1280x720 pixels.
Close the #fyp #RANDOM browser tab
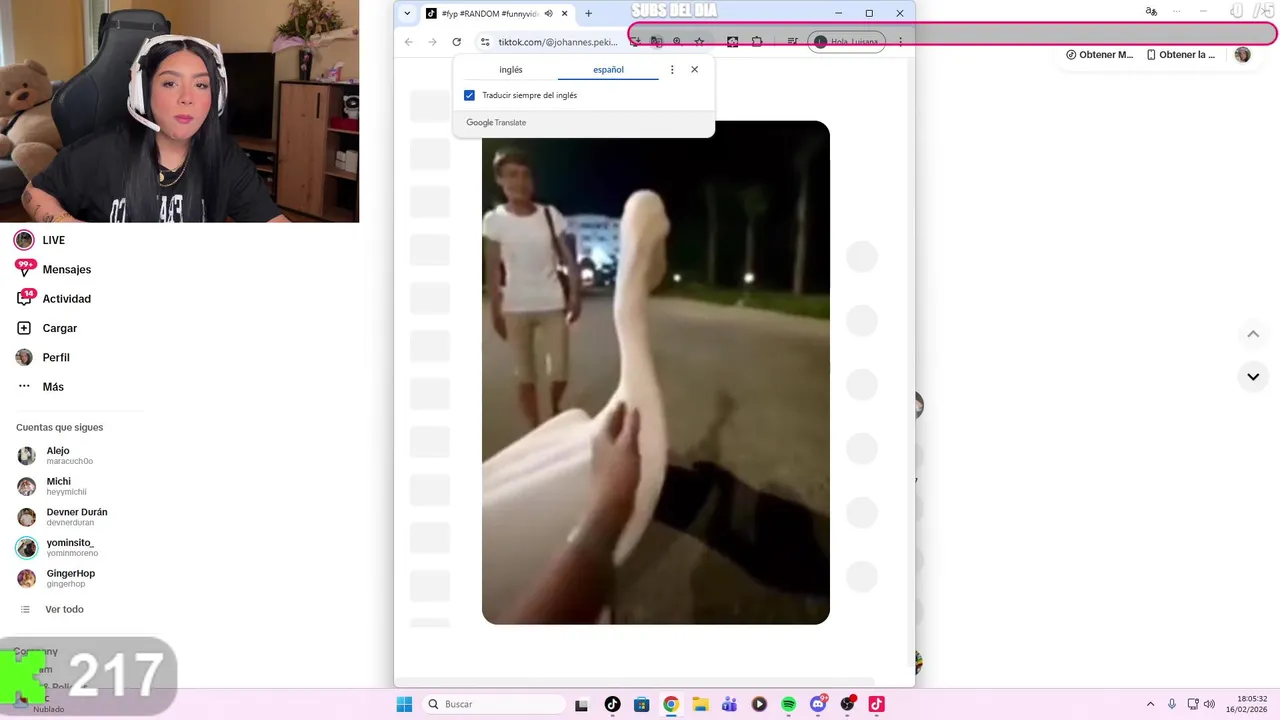[565, 13]
